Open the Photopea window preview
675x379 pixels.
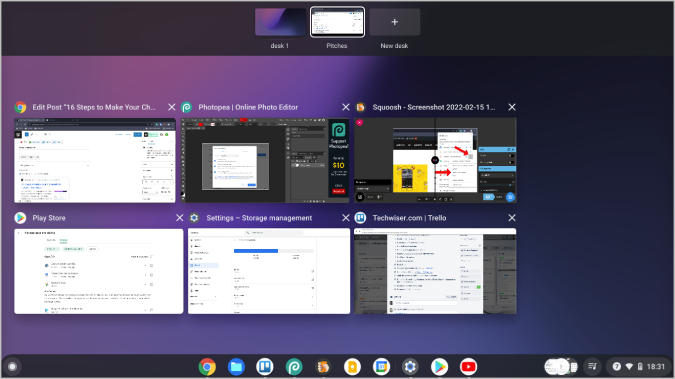point(265,160)
